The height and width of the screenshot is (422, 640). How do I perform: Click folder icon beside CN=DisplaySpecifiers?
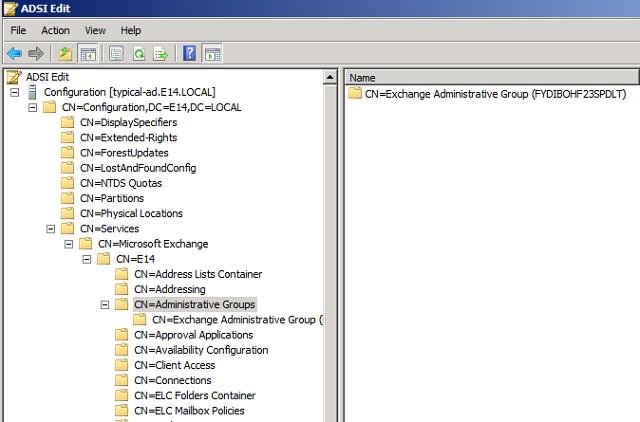click(67, 122)
